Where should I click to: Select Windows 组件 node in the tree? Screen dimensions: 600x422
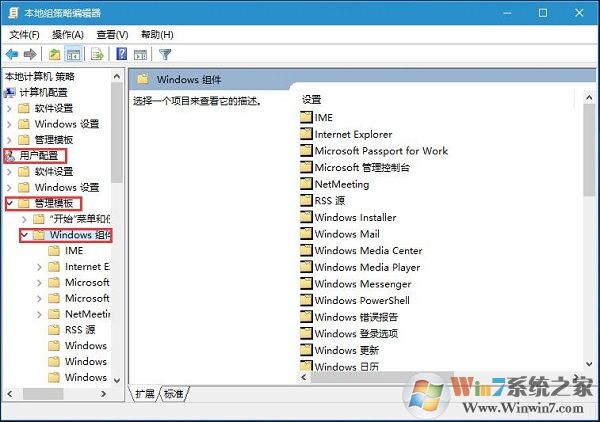tap(72, 235)
